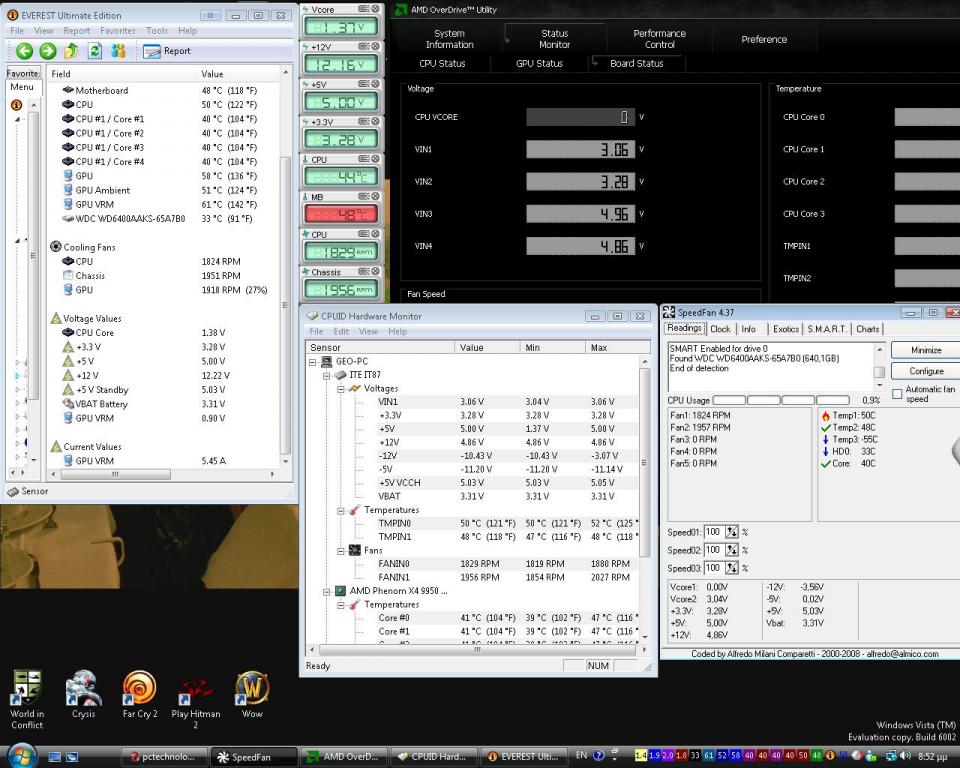Select the Far Cry 2 desktop icon
The width and height of the screenshot is (960, 768).
[x=140, y=694]
